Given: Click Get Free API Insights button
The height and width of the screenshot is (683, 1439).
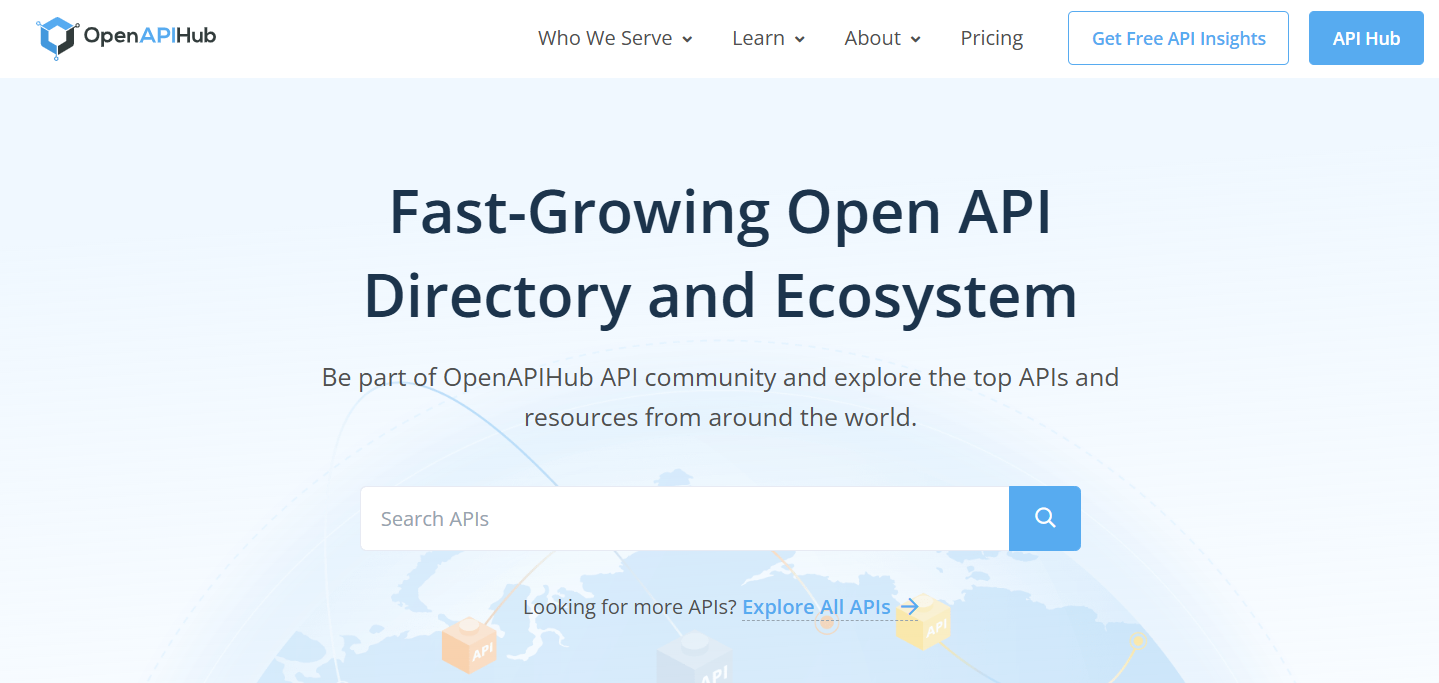Looking at the screenshot, I should coord(1178,38).
